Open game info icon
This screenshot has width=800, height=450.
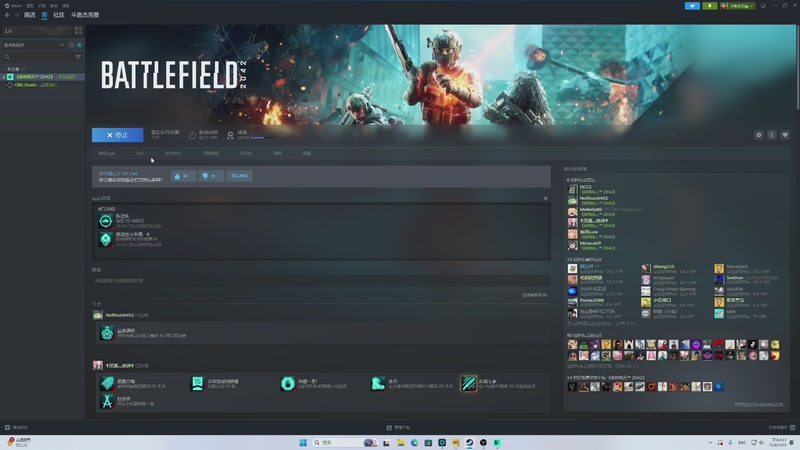pyautogui.click(x=772, y=135)
